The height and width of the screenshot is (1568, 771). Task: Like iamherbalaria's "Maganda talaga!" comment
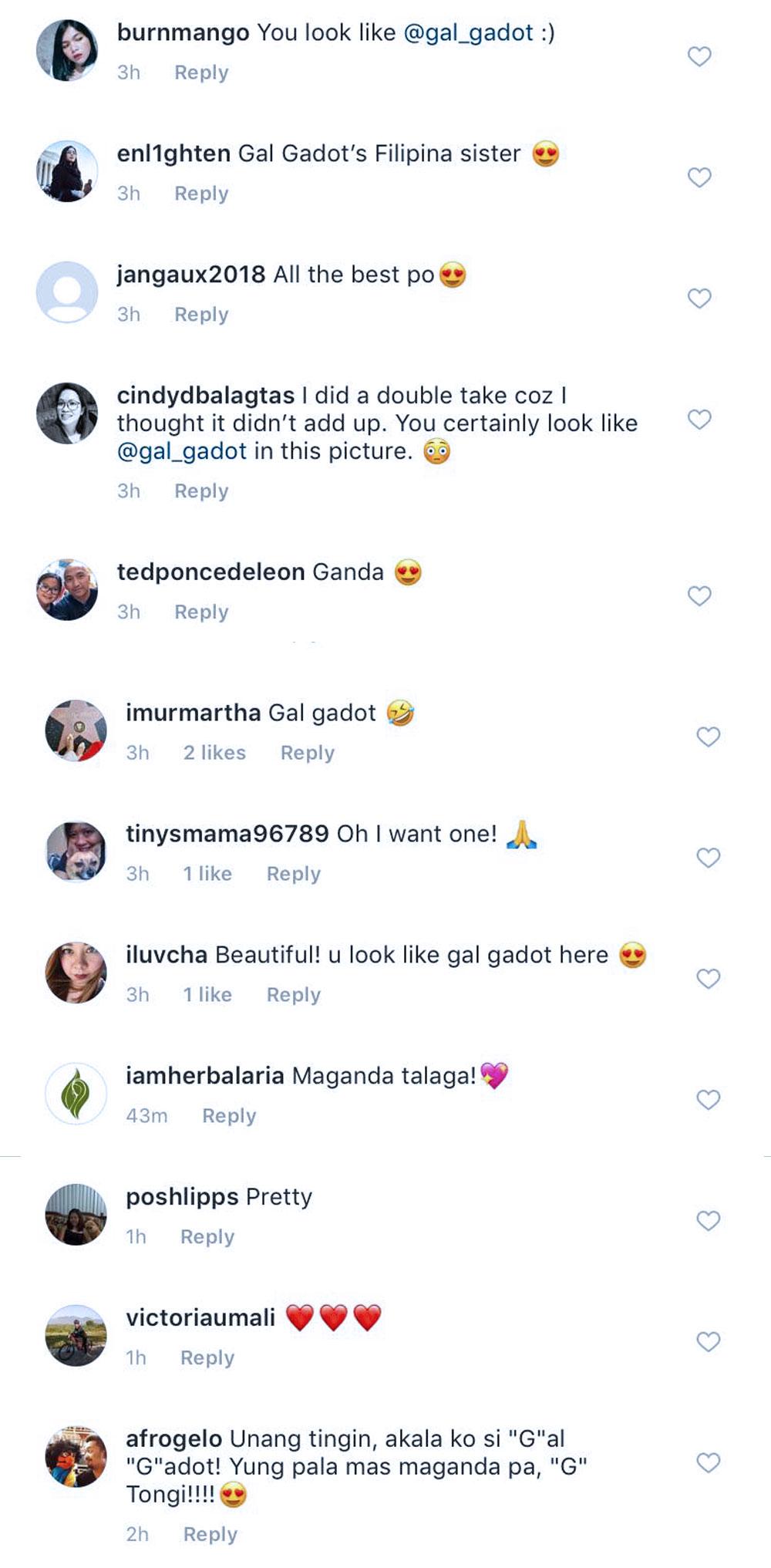(709, 1100)
